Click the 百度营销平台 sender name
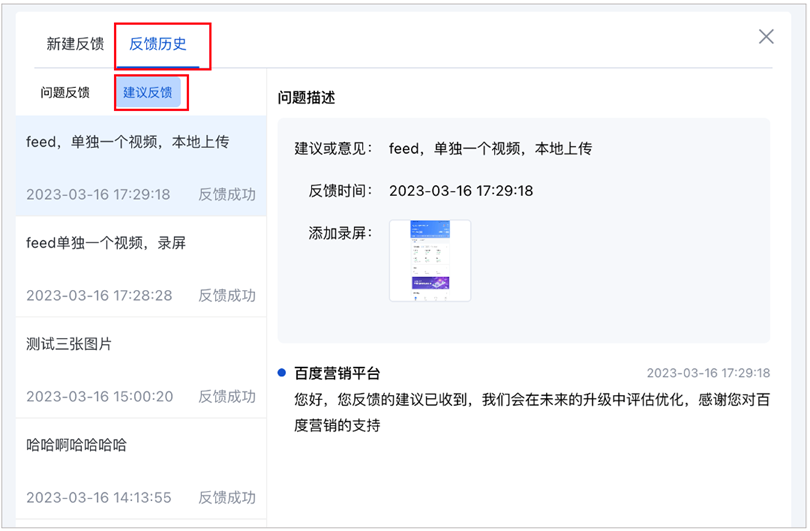Screen dimensions: 810x531 [337, 373]
